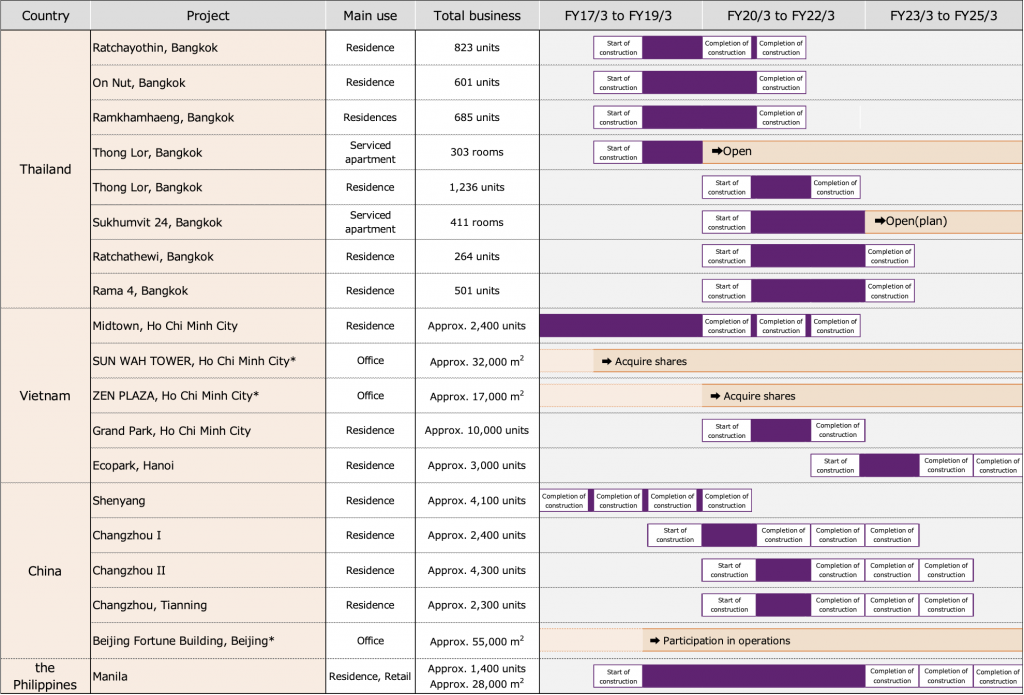Click the "823 units" value

(477, 48)
